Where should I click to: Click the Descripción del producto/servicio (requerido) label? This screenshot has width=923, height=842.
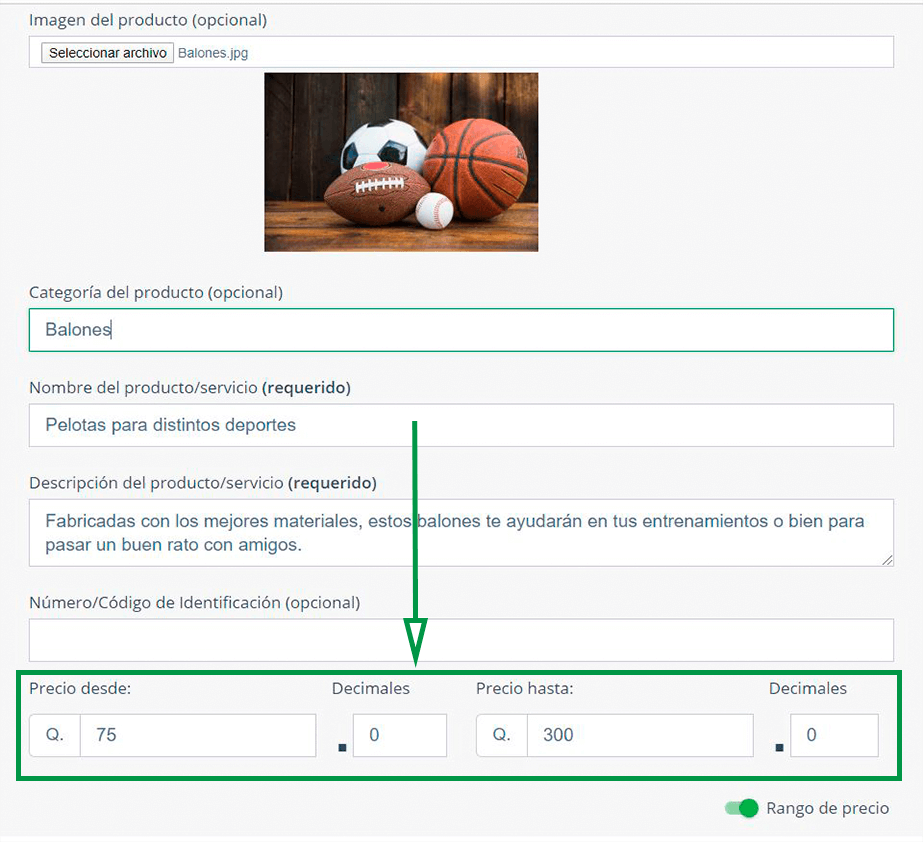click(x=203, y=483)
